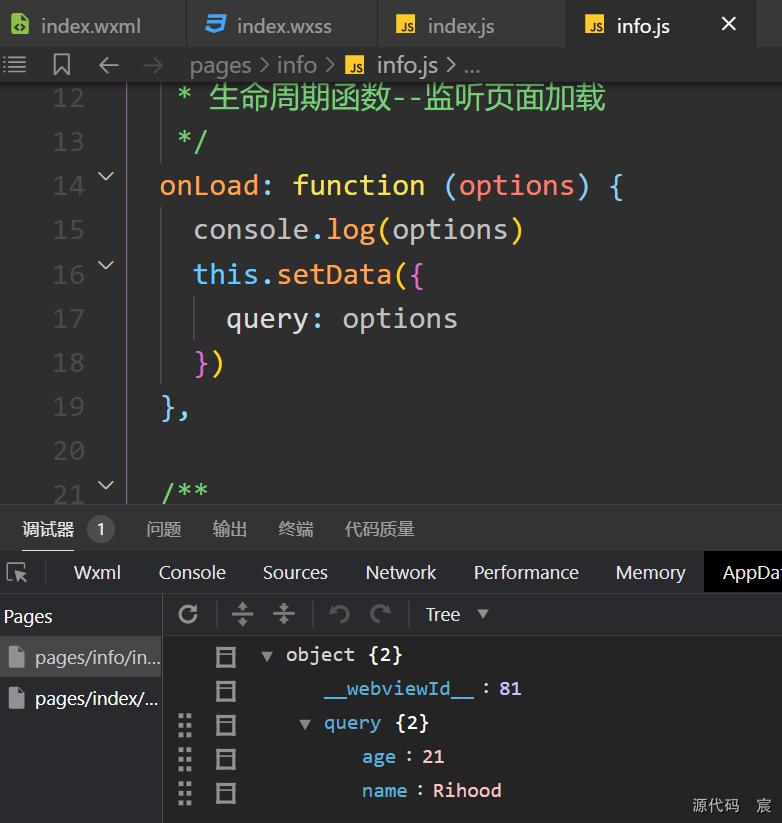Open the 代码质量 code quality tab
The height and width of the screenshot is (823, 782).
click(x=379, y=529)
